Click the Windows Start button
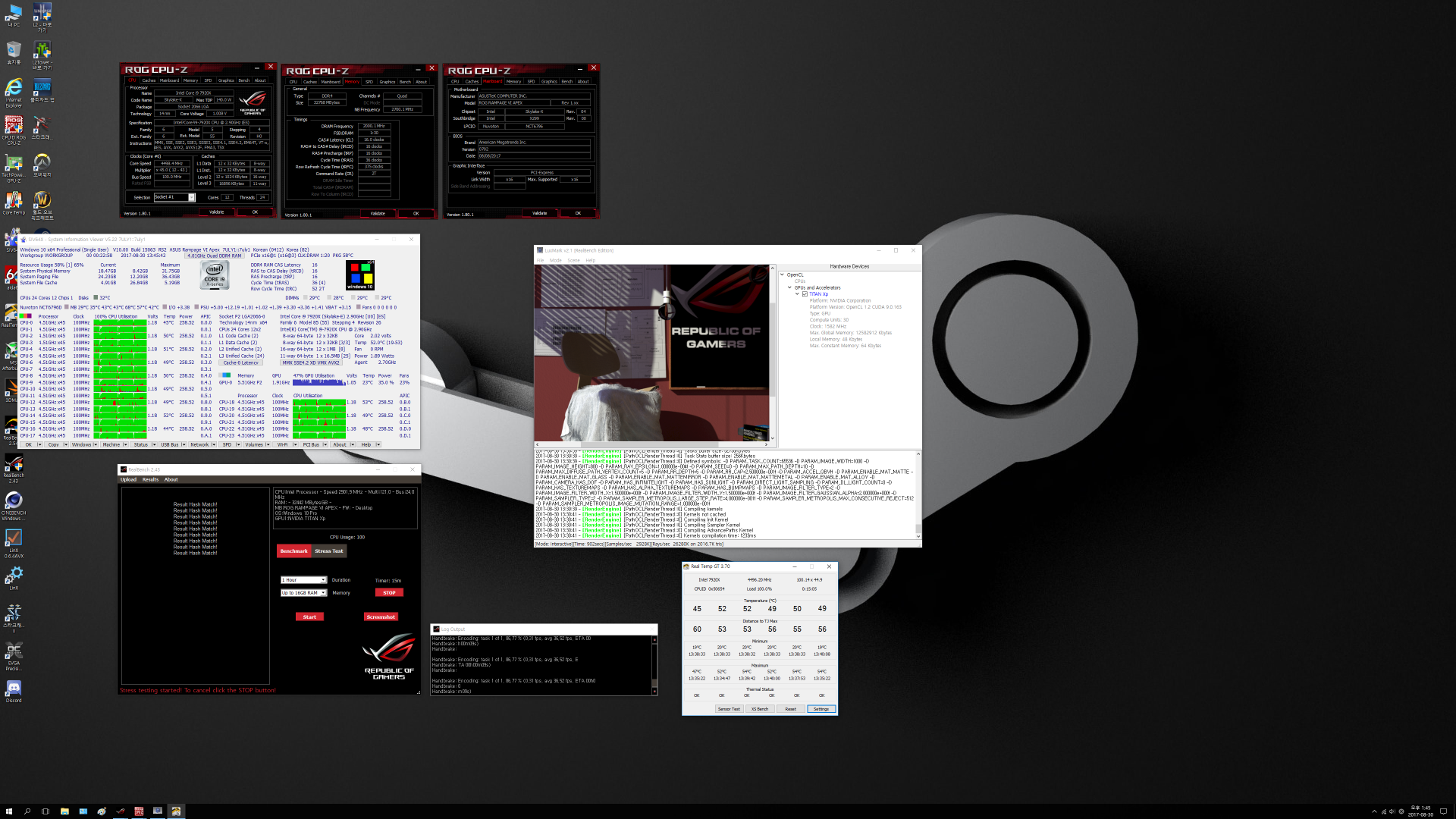 [x=9, y=811]
